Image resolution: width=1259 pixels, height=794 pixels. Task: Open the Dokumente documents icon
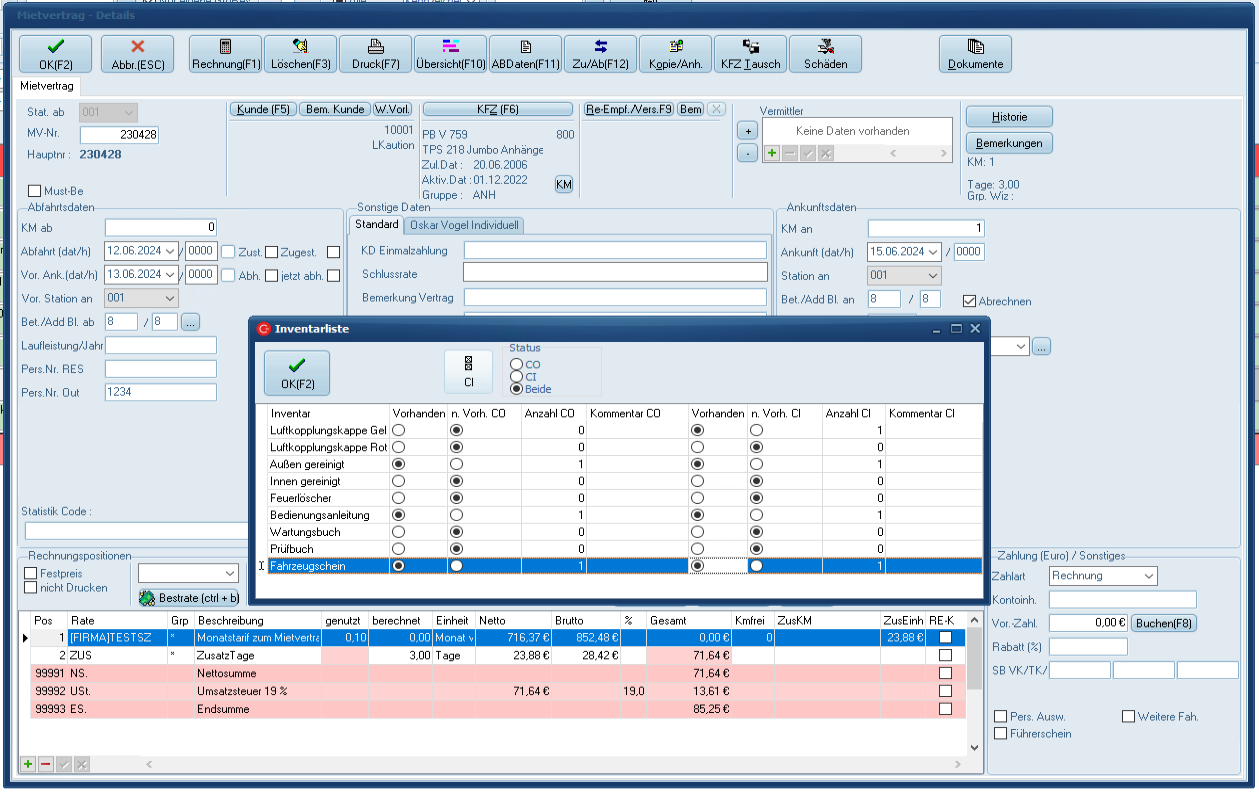[975, 47]
